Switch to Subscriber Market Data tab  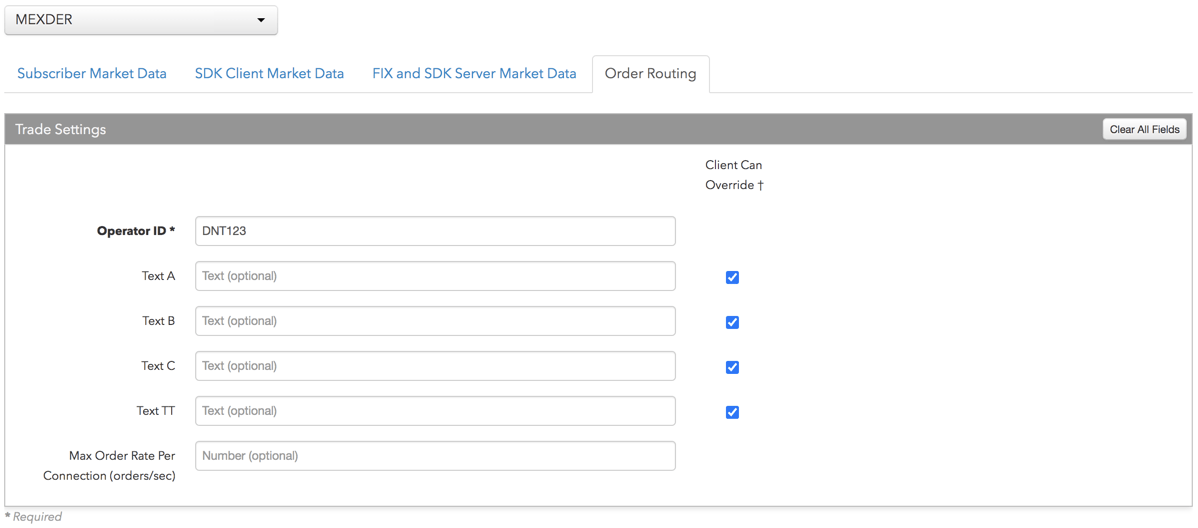92,74
